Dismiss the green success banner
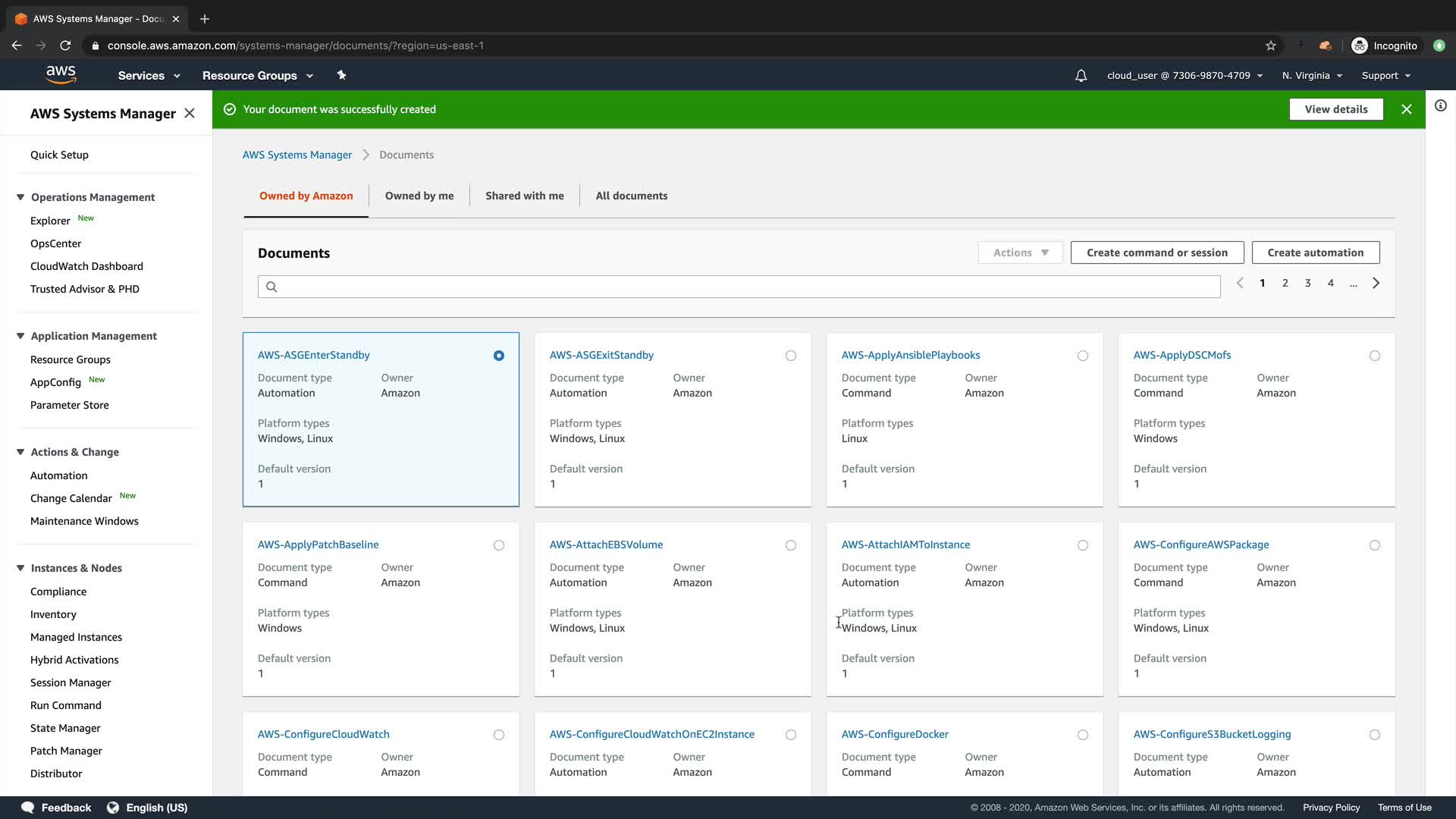 point(1406,109)
